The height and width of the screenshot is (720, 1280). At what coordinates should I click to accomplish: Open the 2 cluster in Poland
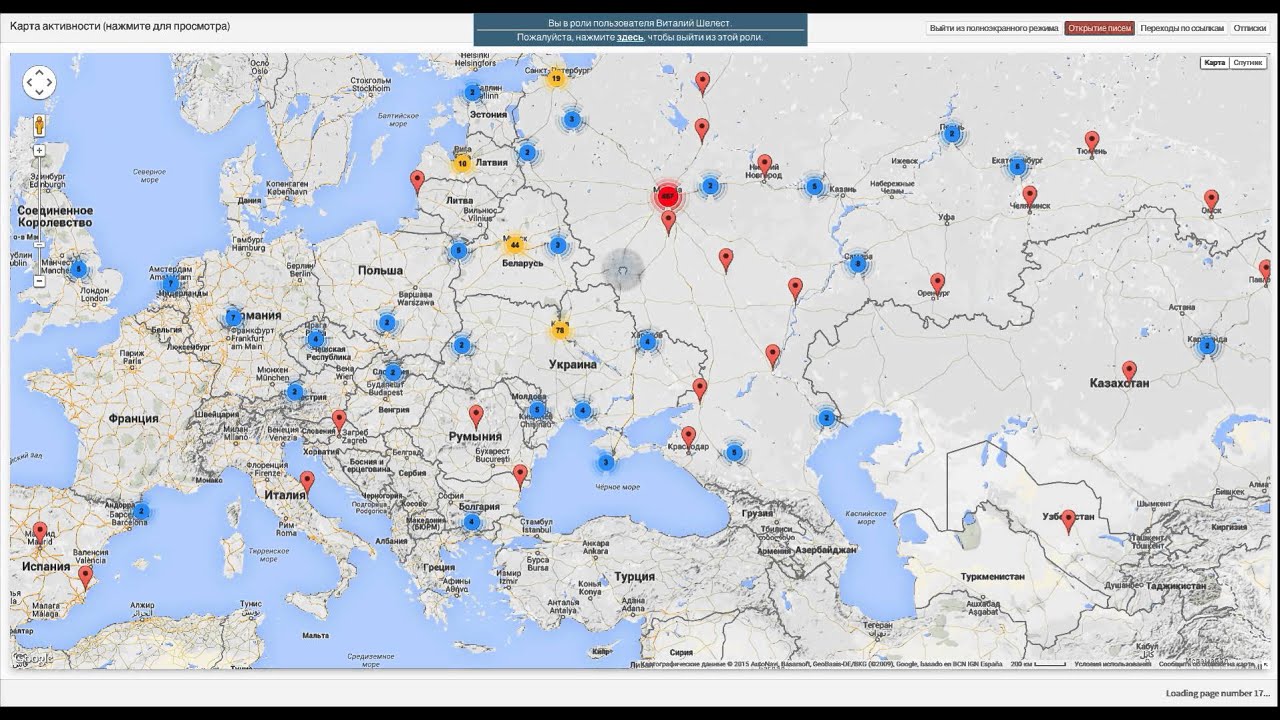tap(386, 322)
